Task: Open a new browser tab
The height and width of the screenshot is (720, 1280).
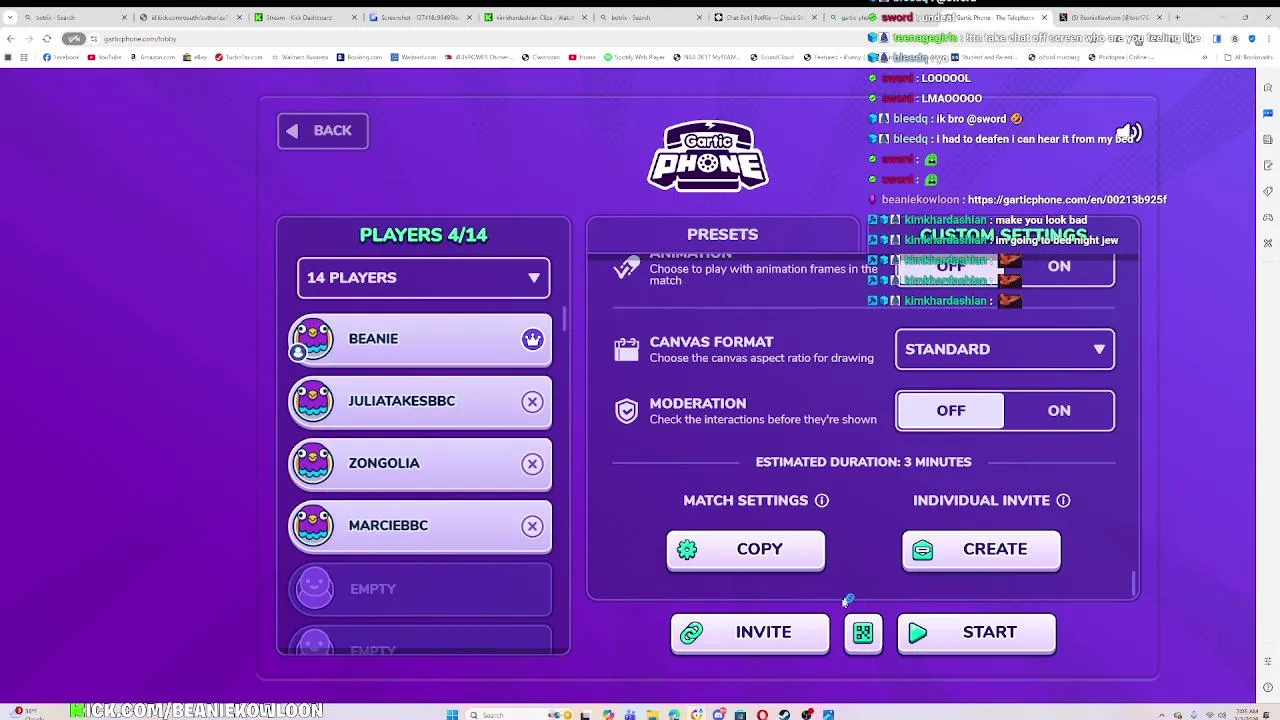Action: (1177, 17)
